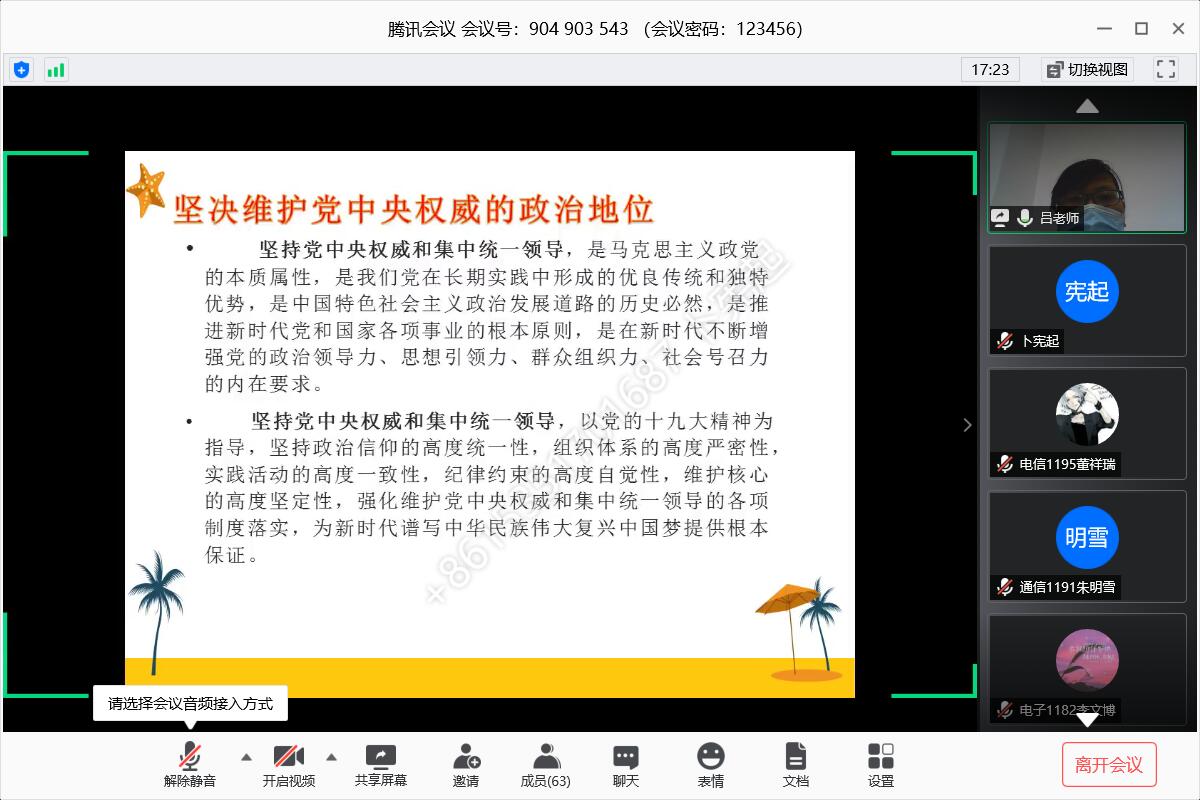The image size is (1200, 800).
Task: Collapse the participant sidebar with the chevron
Action: (x=967, y=425)
